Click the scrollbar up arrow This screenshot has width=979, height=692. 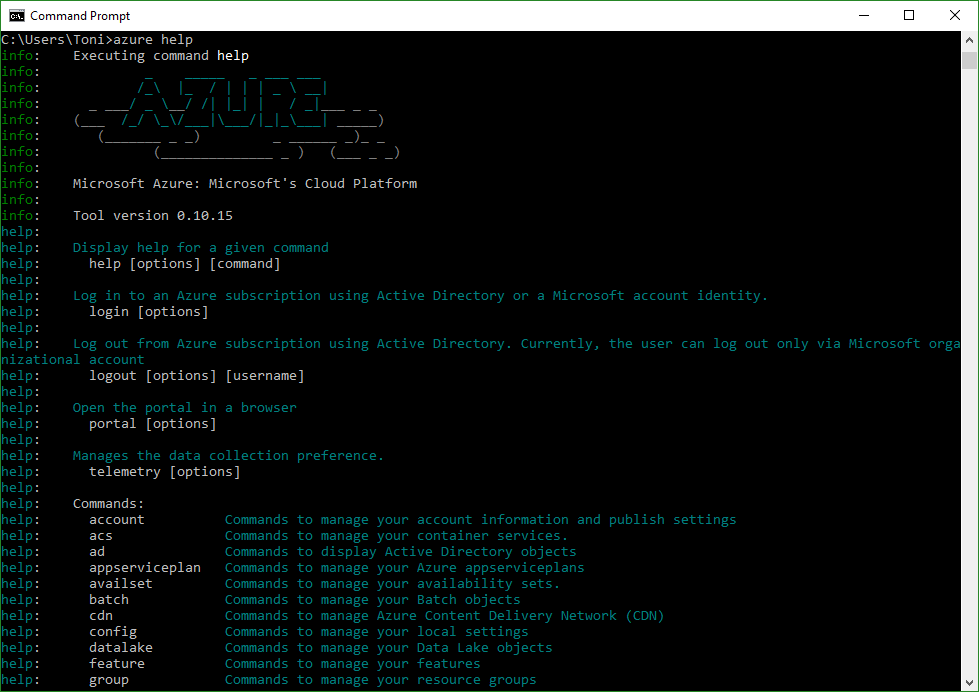pyautogui.click(x=971, y=38)
